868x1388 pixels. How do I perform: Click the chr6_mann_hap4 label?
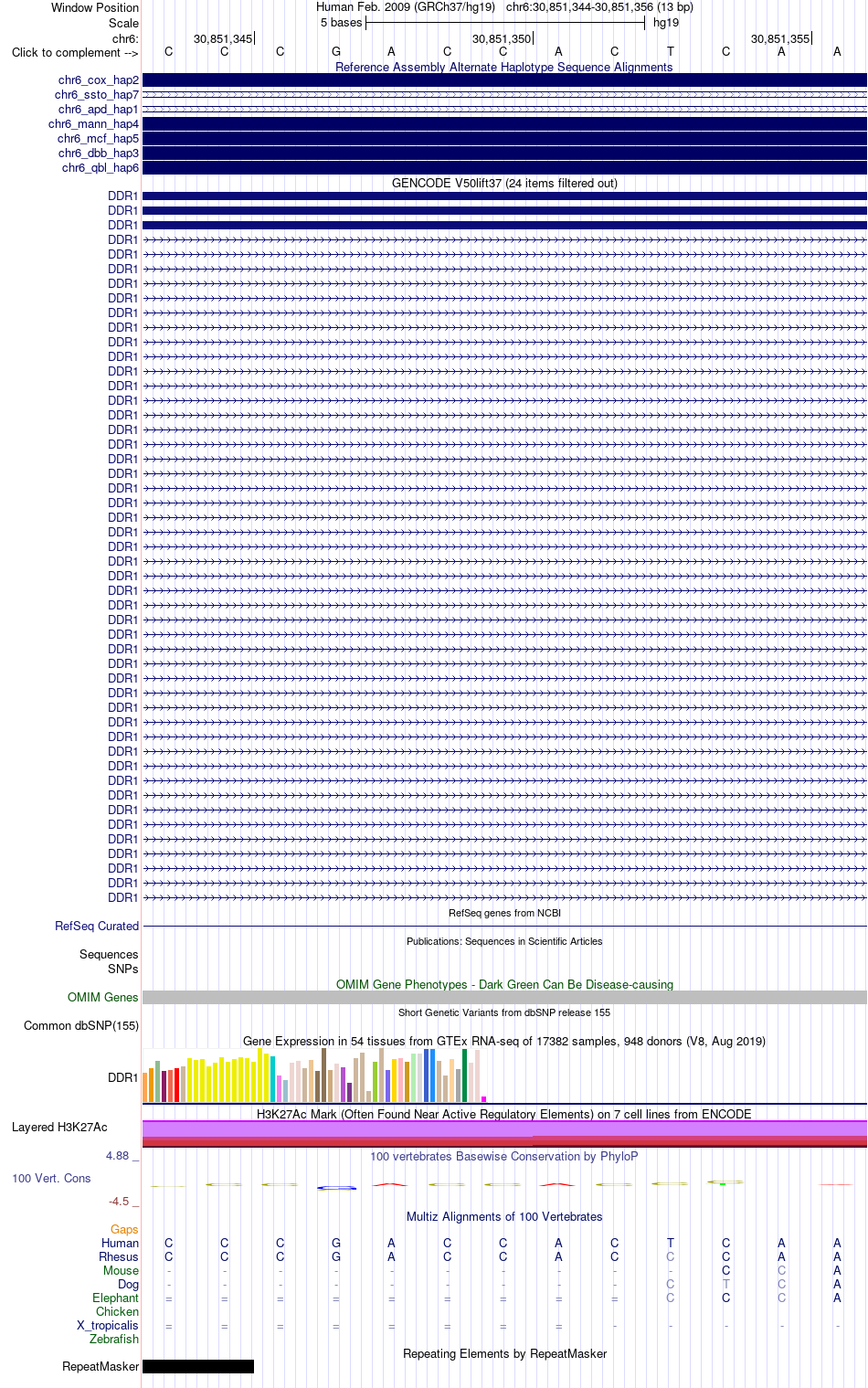[94, 124]
